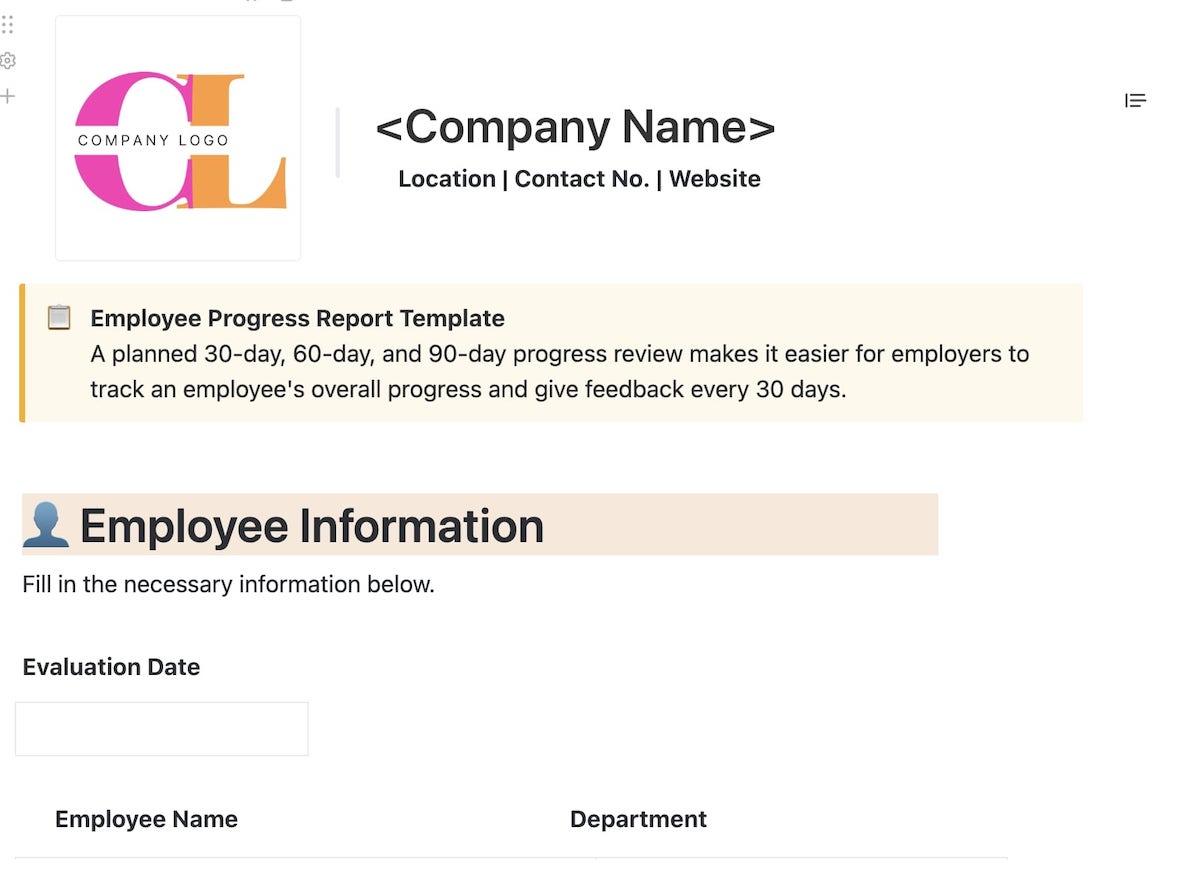Click the plus icon to add block
The width and height of the screenshot is (1200, 876).
[x=7, y=96]
